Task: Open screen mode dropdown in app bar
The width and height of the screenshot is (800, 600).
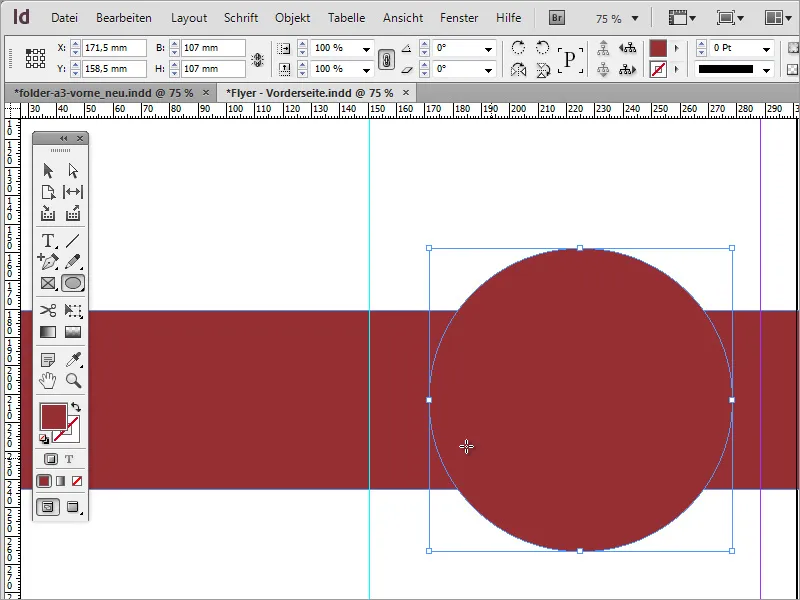Action: click(731, 18)
